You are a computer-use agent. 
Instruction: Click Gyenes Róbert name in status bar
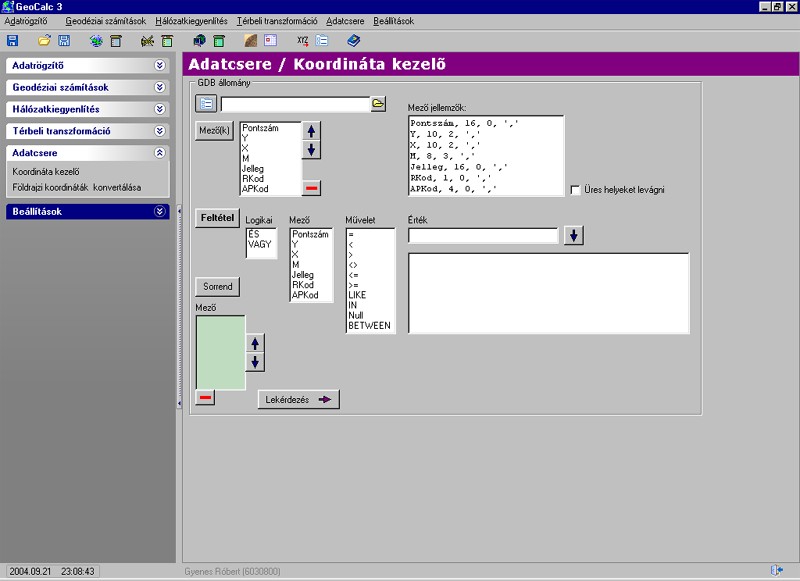(232, 571)
